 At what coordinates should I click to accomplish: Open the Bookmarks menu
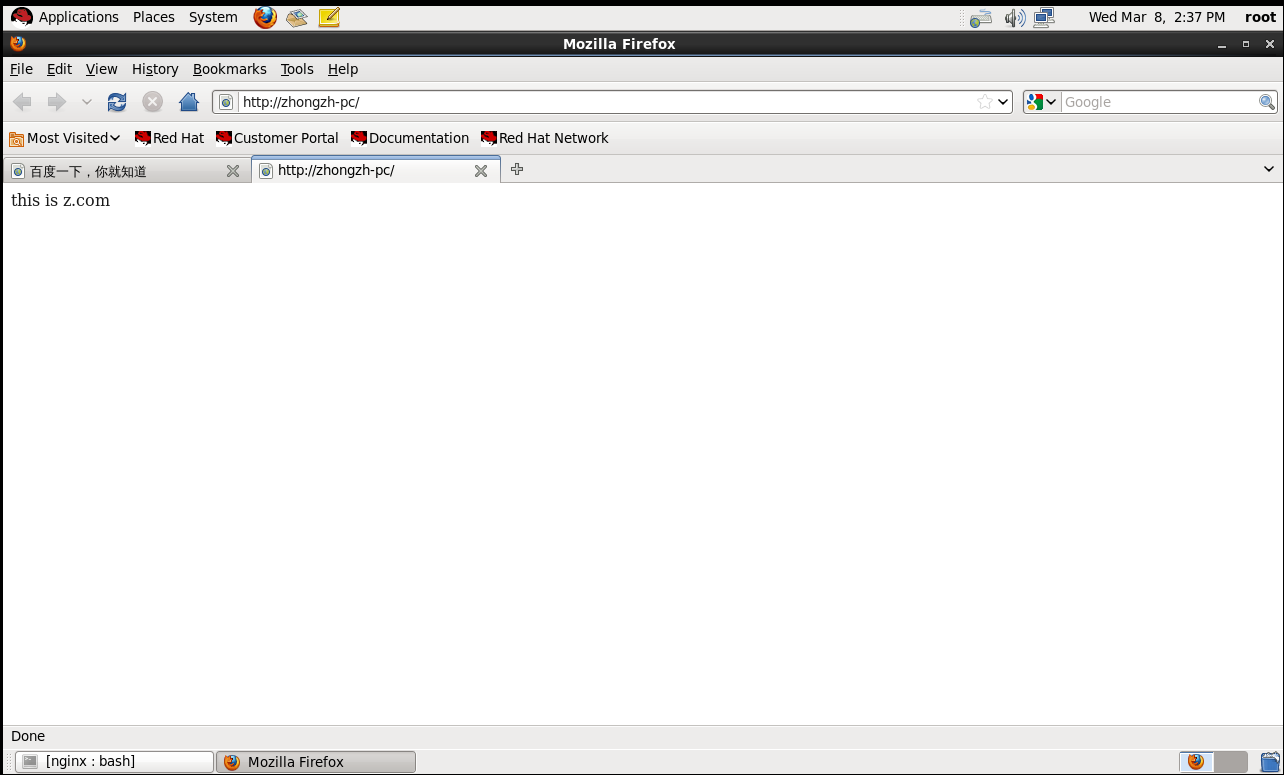click(229, 69)
